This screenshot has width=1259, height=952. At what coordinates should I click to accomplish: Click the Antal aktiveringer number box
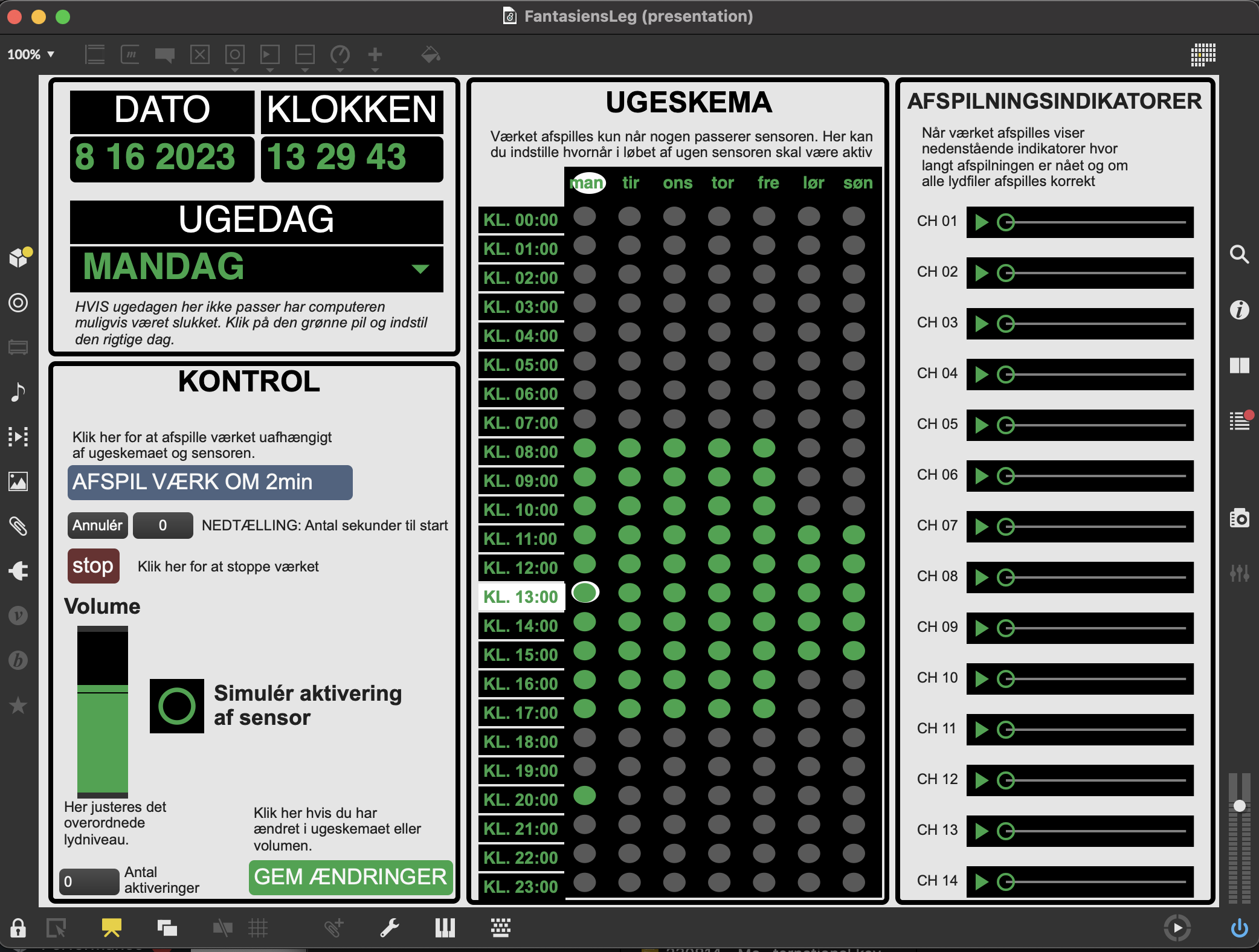pyautogui.click(x=89, y=881)
